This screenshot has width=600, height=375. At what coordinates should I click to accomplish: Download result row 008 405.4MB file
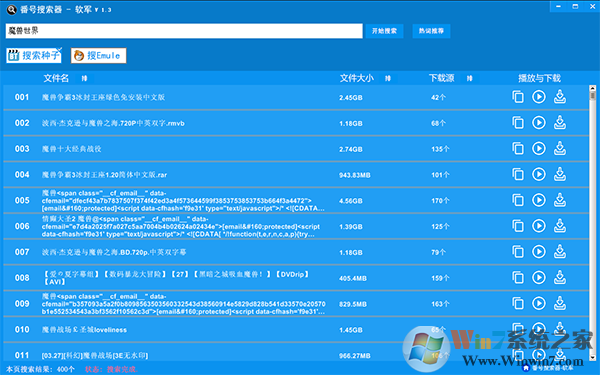pos(560,277)
